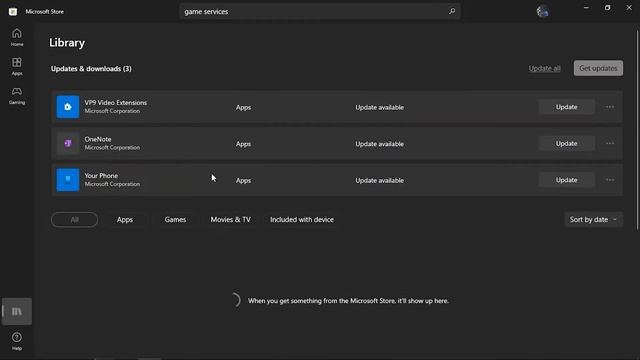Viewport: 640px width, 360px height.
Task: Select the All filter tab
Action: 74,220
